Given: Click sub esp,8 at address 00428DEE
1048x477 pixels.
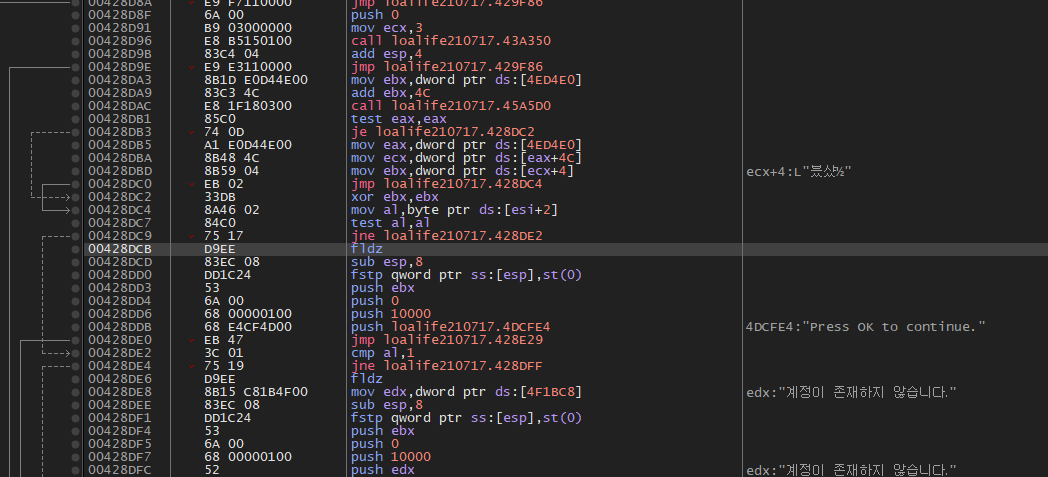Looking at the screenshot, I should tap(387, 406).
